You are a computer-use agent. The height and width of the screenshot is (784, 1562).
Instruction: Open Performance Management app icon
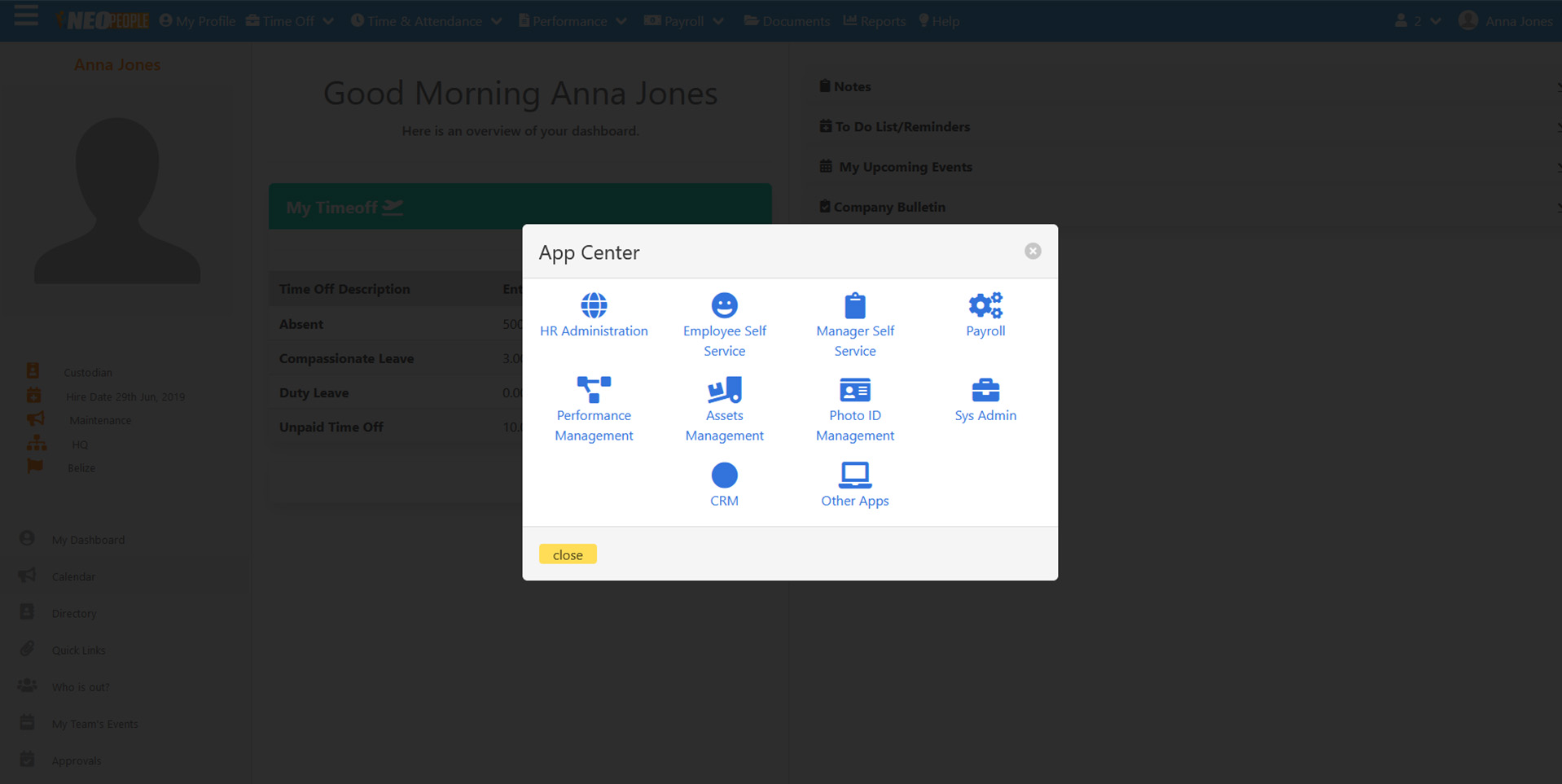[594, 390]
